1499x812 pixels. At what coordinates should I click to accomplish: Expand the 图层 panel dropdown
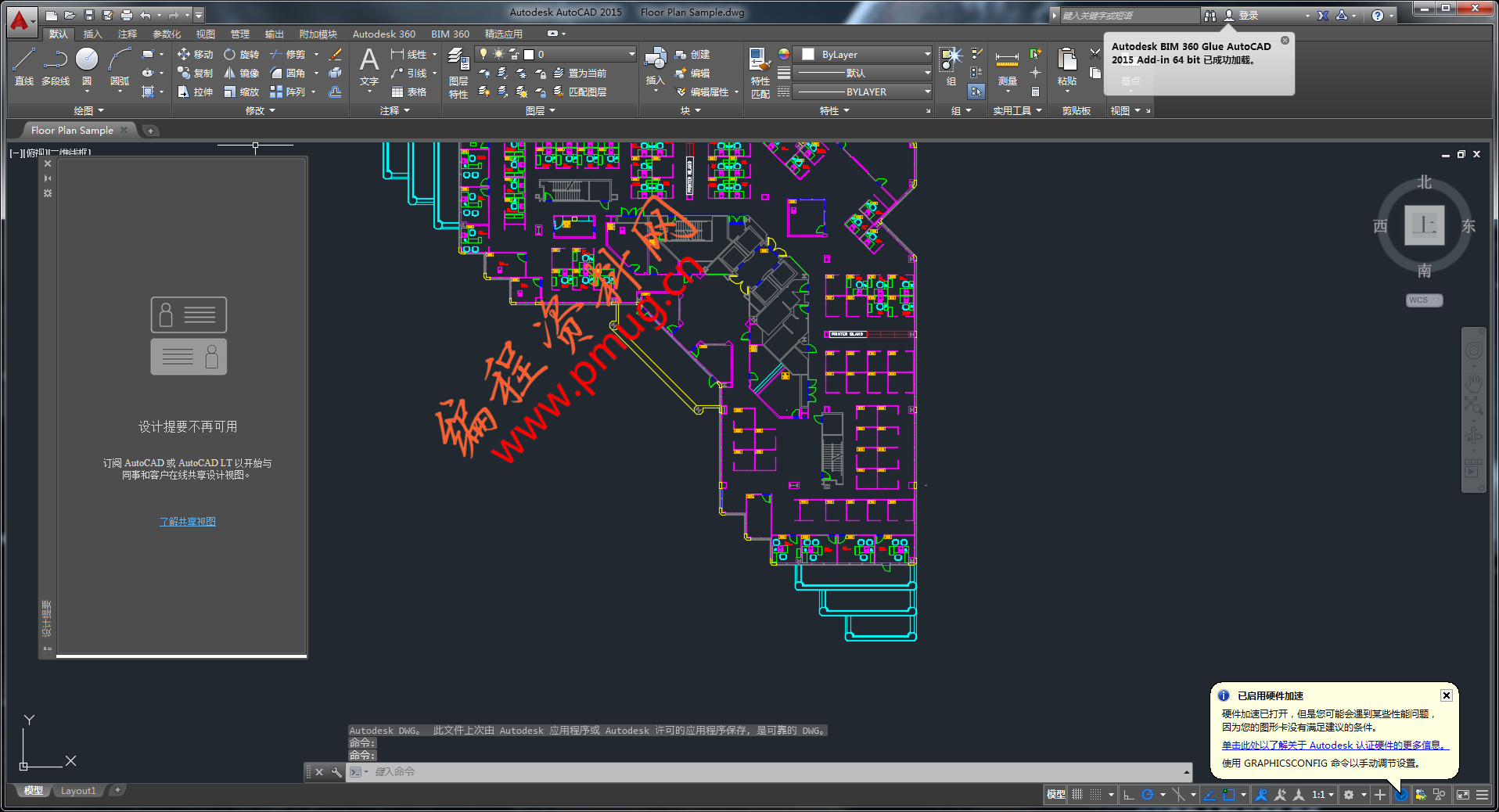540,111
